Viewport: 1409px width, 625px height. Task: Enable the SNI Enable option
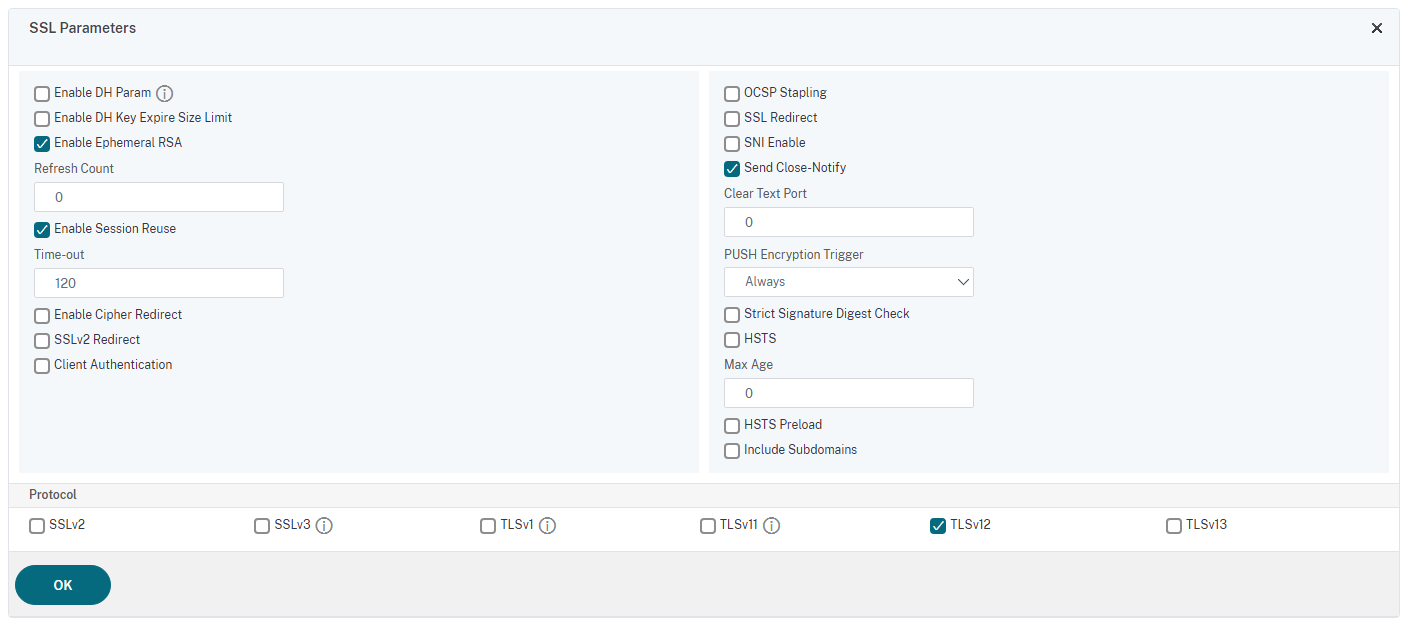coord(732,144)
